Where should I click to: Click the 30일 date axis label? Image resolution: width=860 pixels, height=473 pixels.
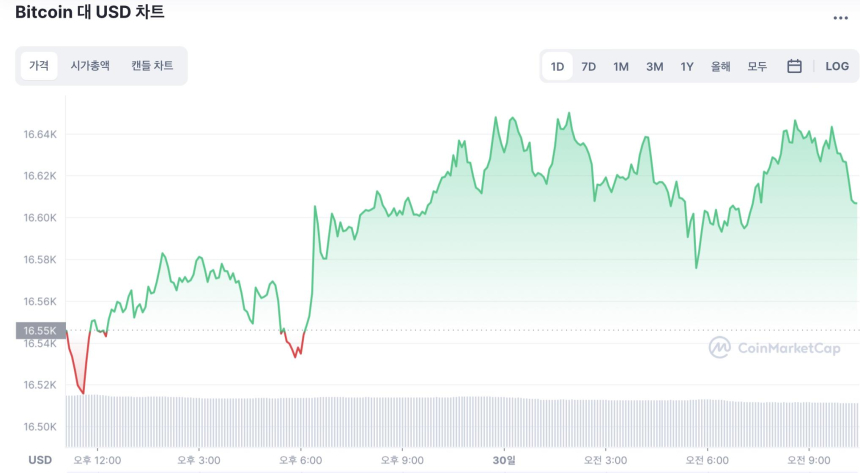(504, 460)
